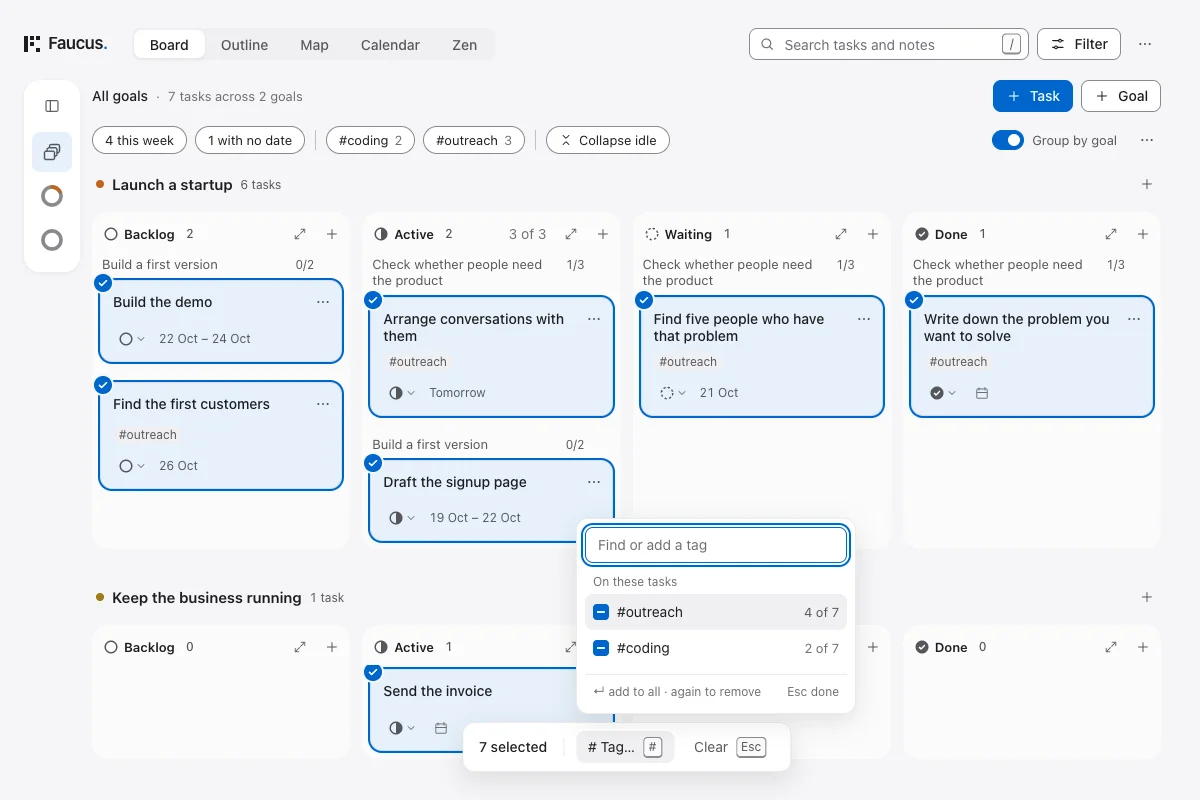The height and width of the screenshot is (800, 1200).
Task: Add task to Launch a startup Done column
Action: [1143, 234]
